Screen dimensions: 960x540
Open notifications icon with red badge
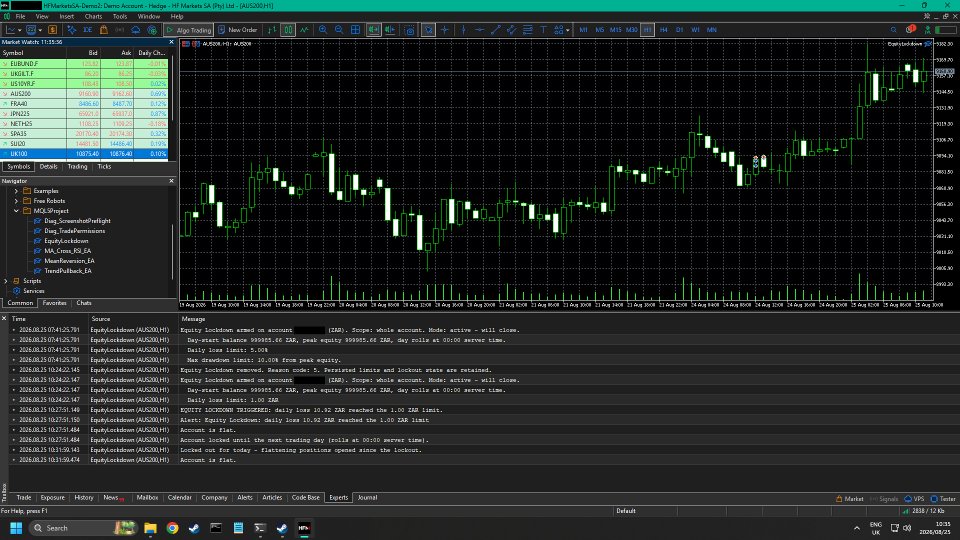point(910,29)
